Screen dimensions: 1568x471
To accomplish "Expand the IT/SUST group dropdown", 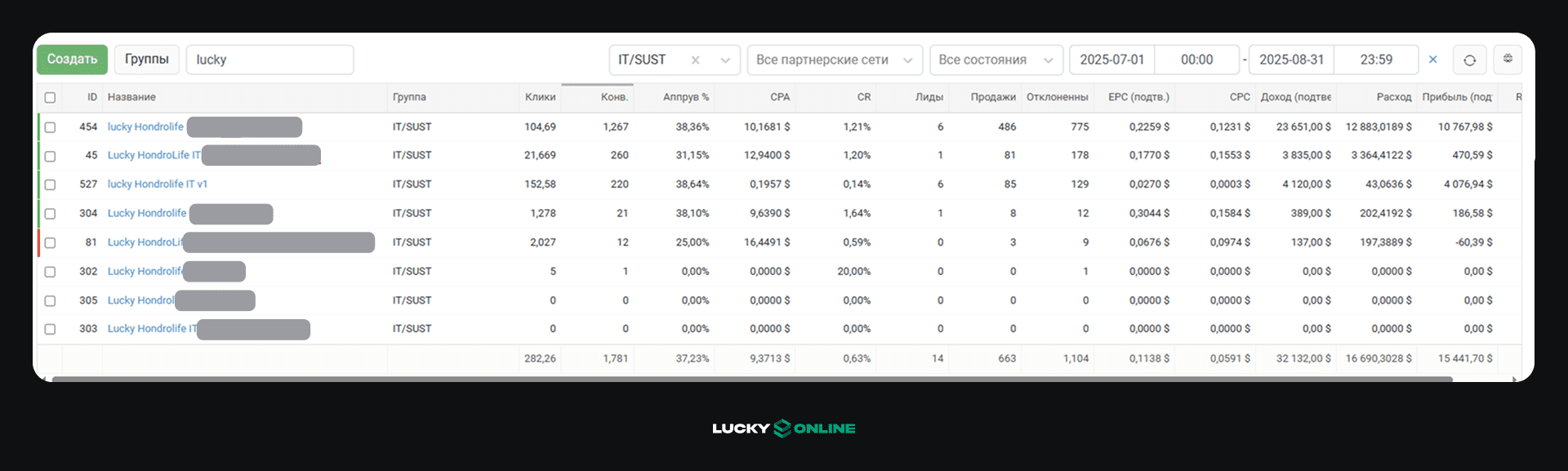I will [x=724, y=60].
